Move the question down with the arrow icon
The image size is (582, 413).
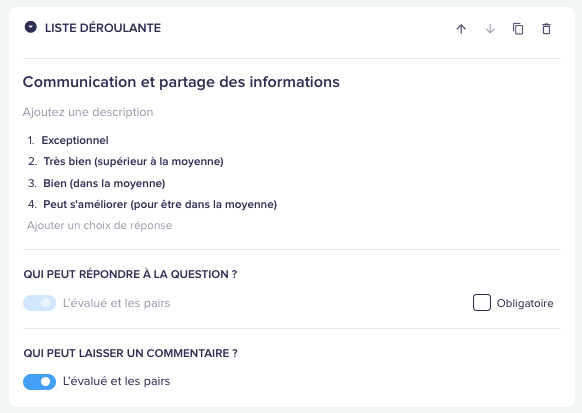coord(490,29)
